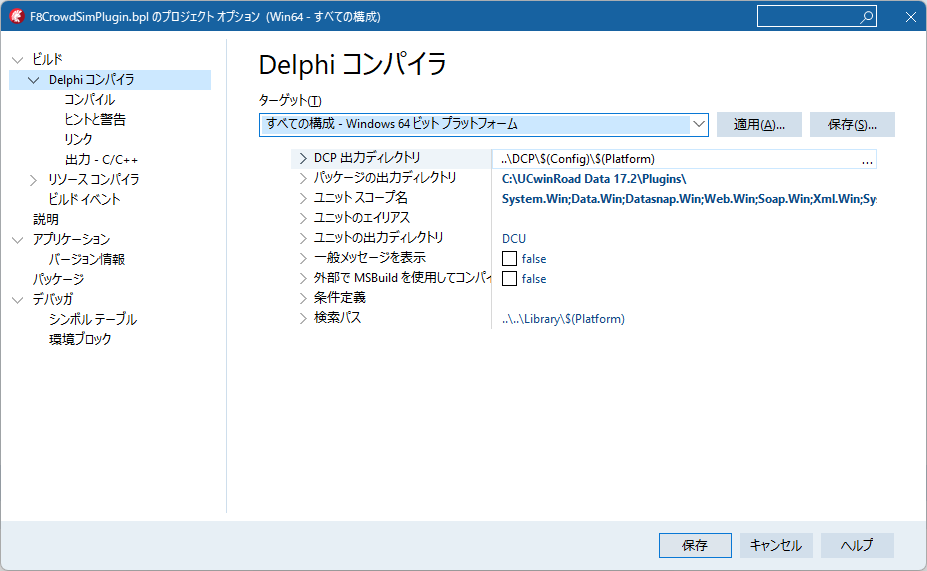The width and height of the screenshot is (927, 571).
Task: Open バージョン情報 page in tree
Action: point(87,259)
